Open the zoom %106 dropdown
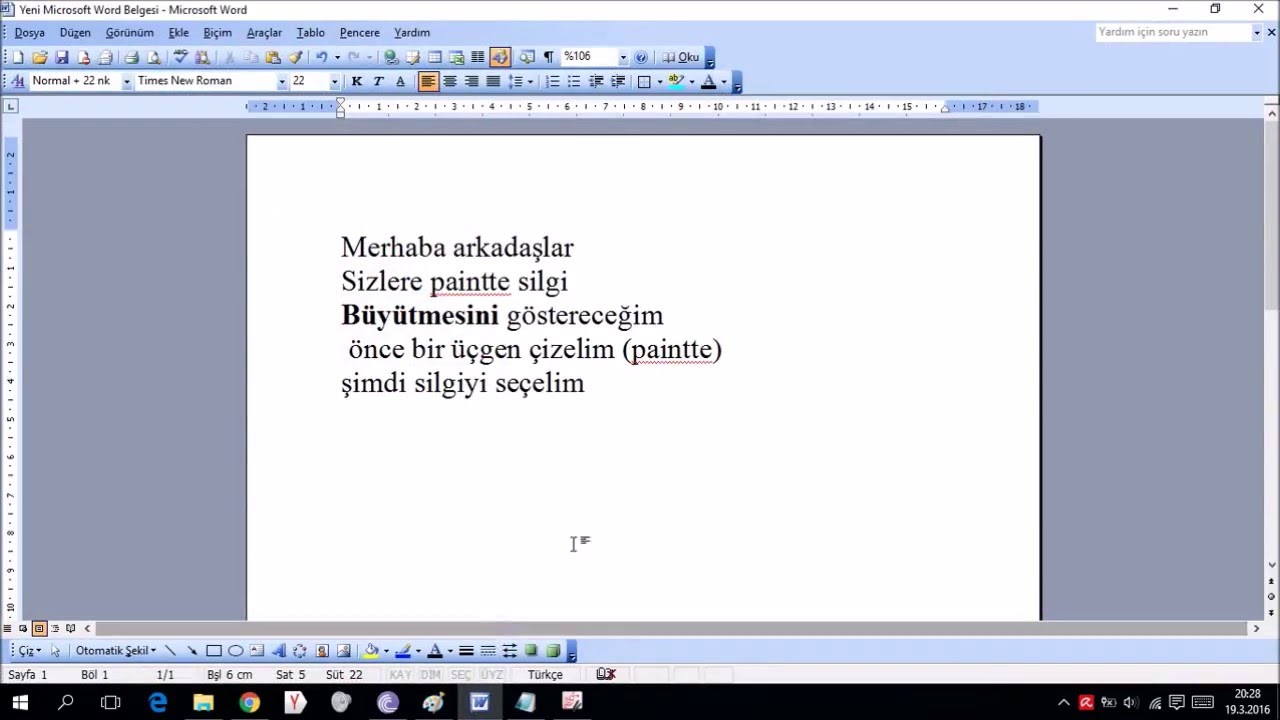The image size is (1280, 720). (x=623, y=57)
